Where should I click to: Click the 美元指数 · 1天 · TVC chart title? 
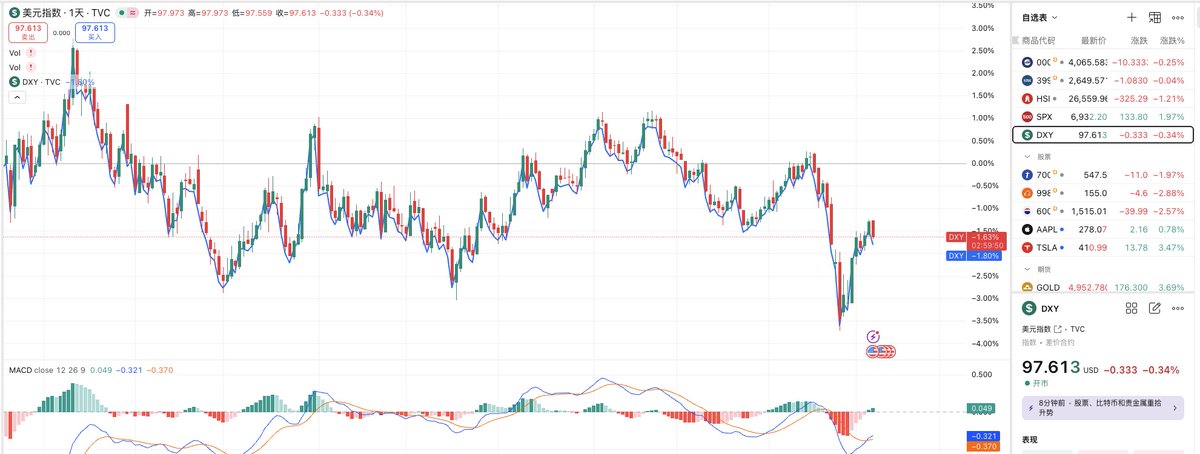65,11
